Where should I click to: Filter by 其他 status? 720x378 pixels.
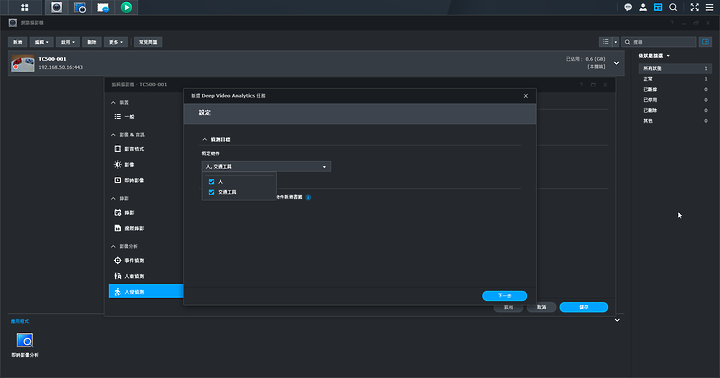pos(675,121)
